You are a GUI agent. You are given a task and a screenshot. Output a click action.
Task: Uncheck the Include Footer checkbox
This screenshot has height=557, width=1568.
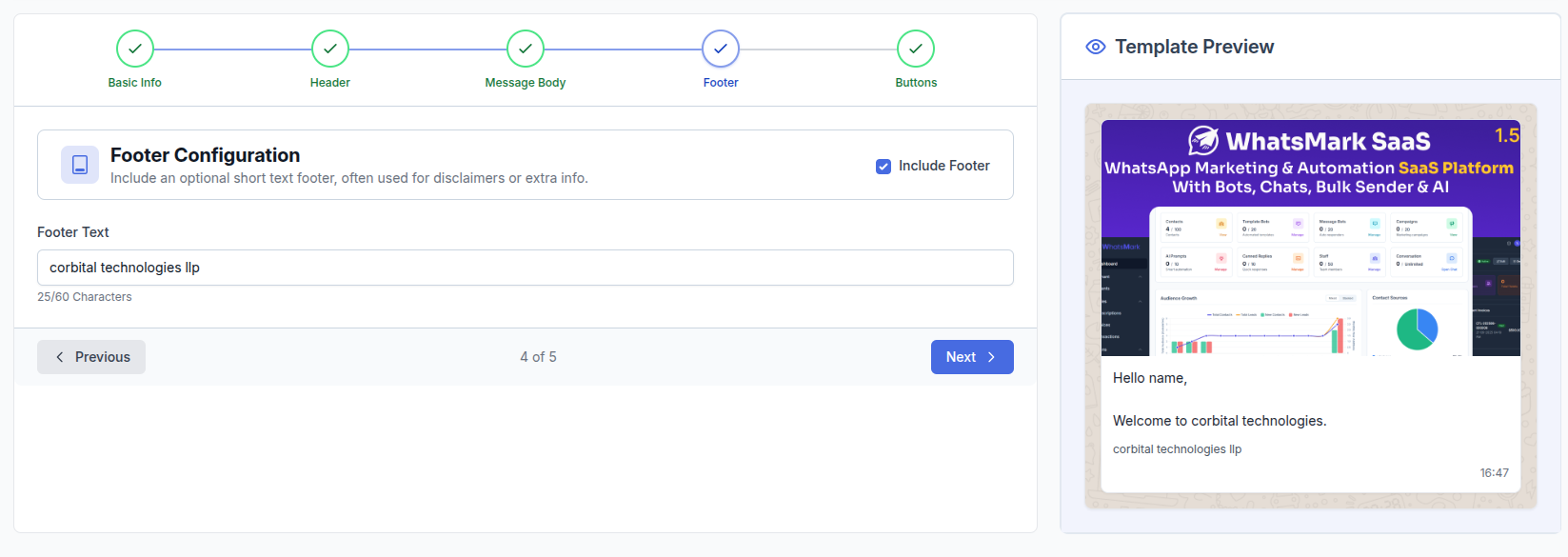[x=883, y=166]
